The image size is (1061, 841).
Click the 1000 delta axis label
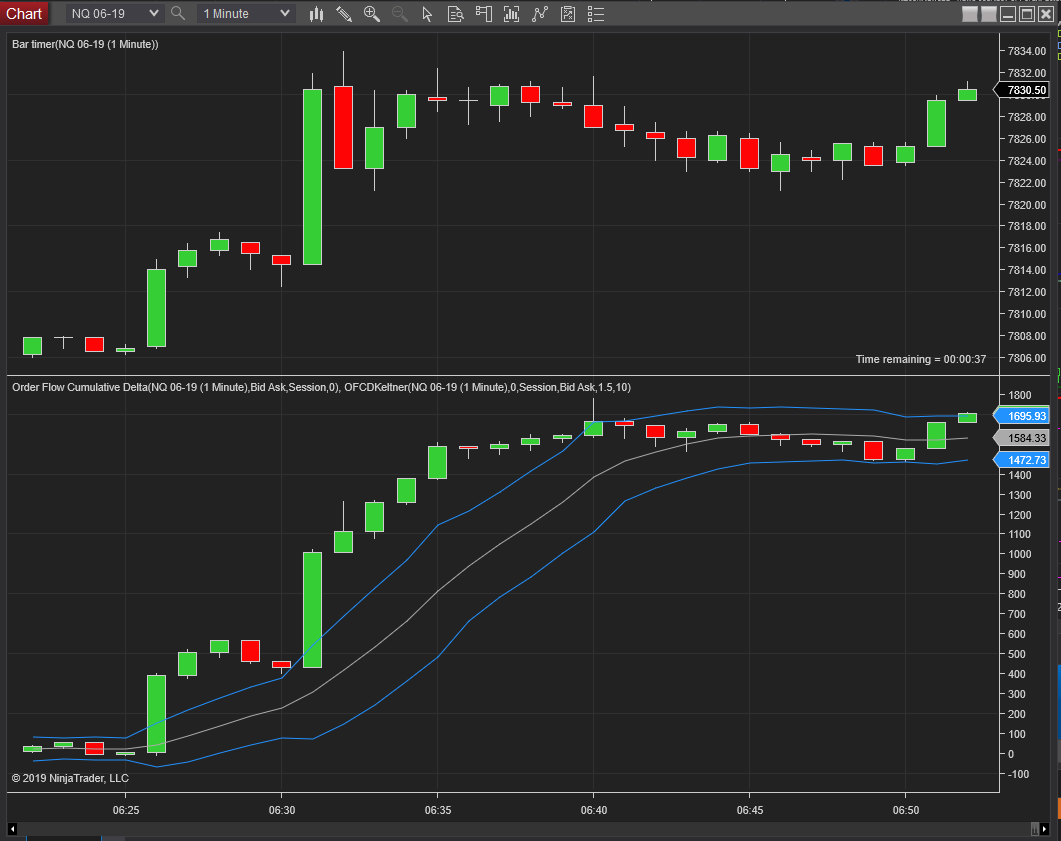(1020, 554)
